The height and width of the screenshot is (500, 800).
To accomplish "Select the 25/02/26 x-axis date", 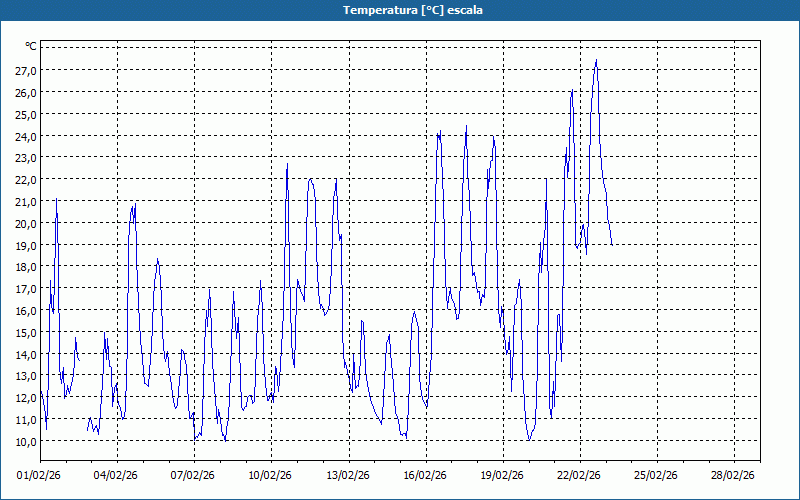I will (x=656, y=476).
